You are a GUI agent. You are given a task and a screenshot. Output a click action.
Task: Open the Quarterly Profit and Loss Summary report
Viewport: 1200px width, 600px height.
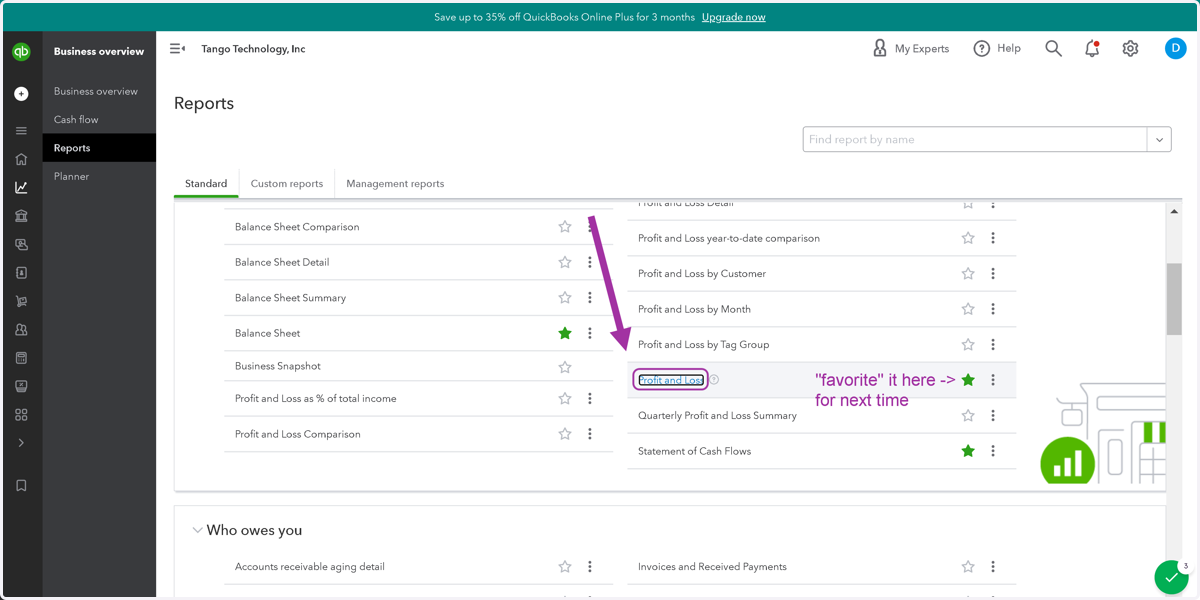click(717, 416)
